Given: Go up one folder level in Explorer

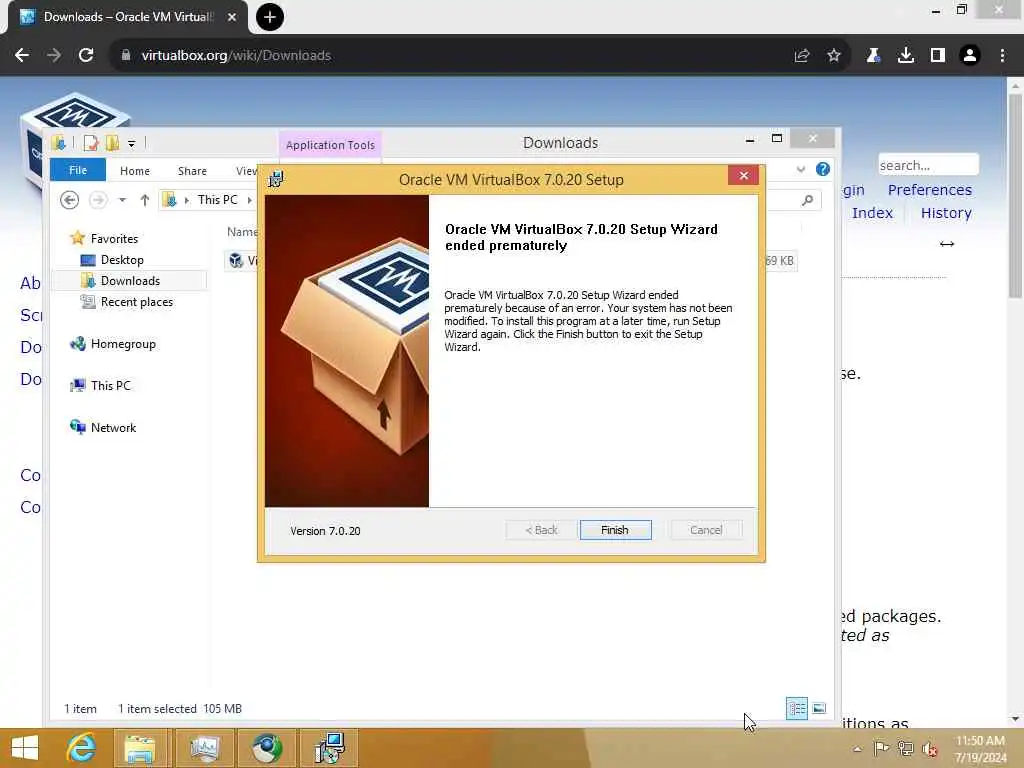Looking at the screenshot, I should click(144, 200).
